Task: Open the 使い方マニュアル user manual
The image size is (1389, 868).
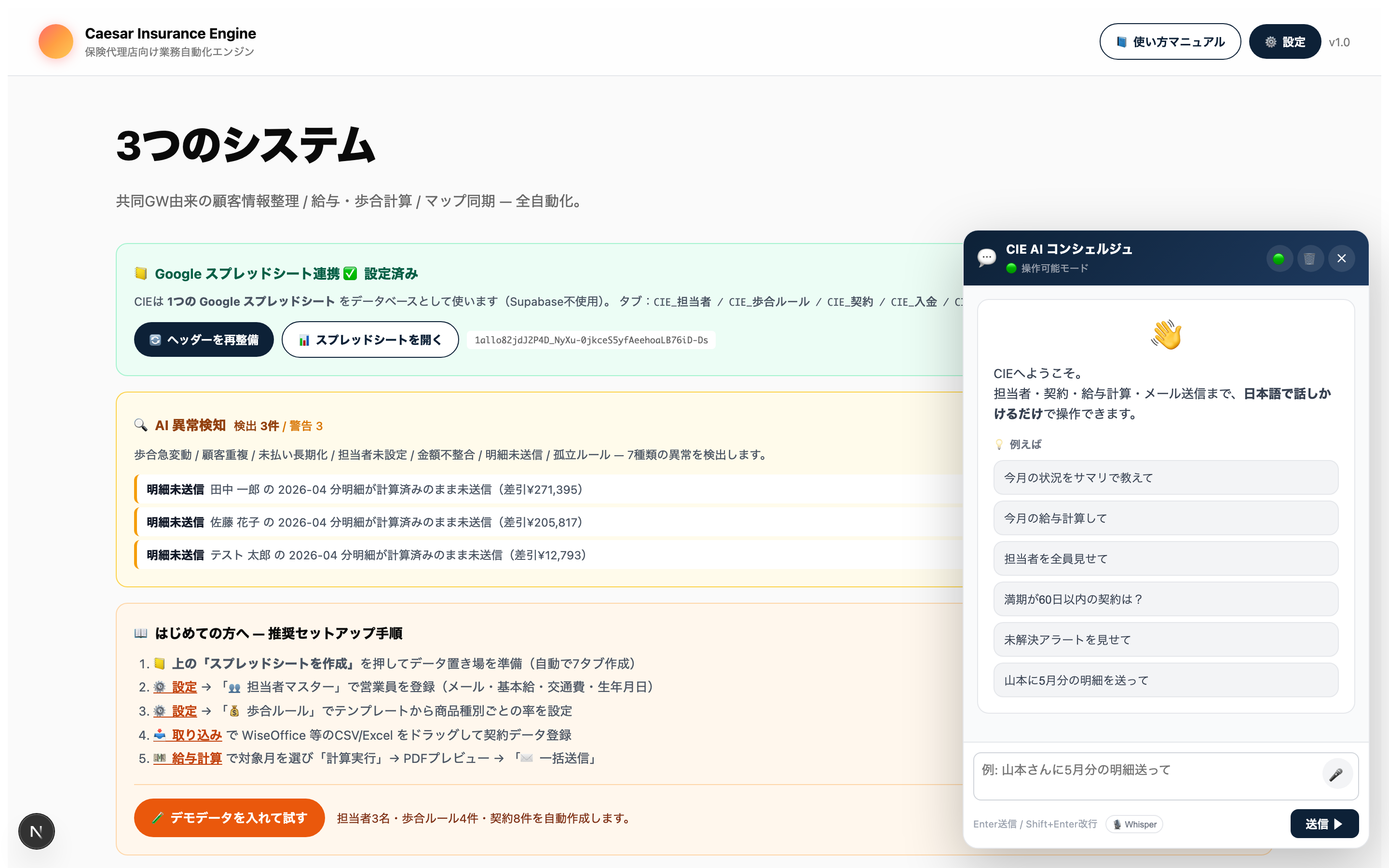Action: (1170, 41)
